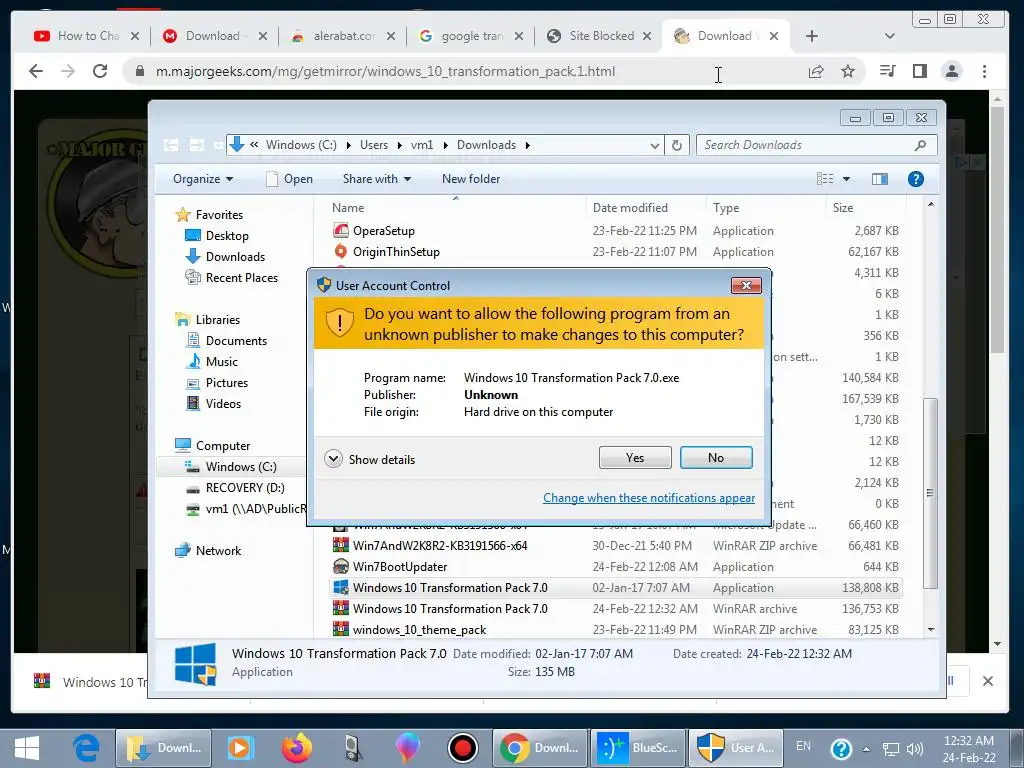
Task: Open a new Chrome tab
Action: pos(812,36)
